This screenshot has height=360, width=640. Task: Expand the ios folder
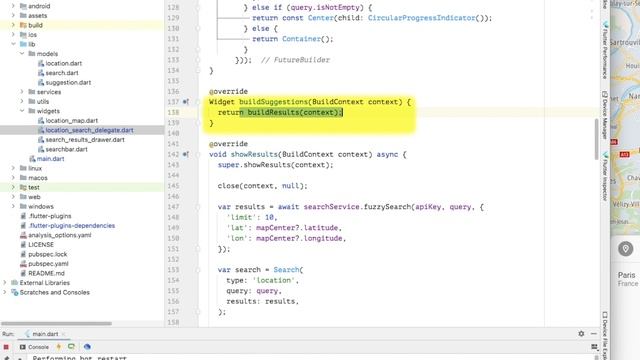pos(13,35)
